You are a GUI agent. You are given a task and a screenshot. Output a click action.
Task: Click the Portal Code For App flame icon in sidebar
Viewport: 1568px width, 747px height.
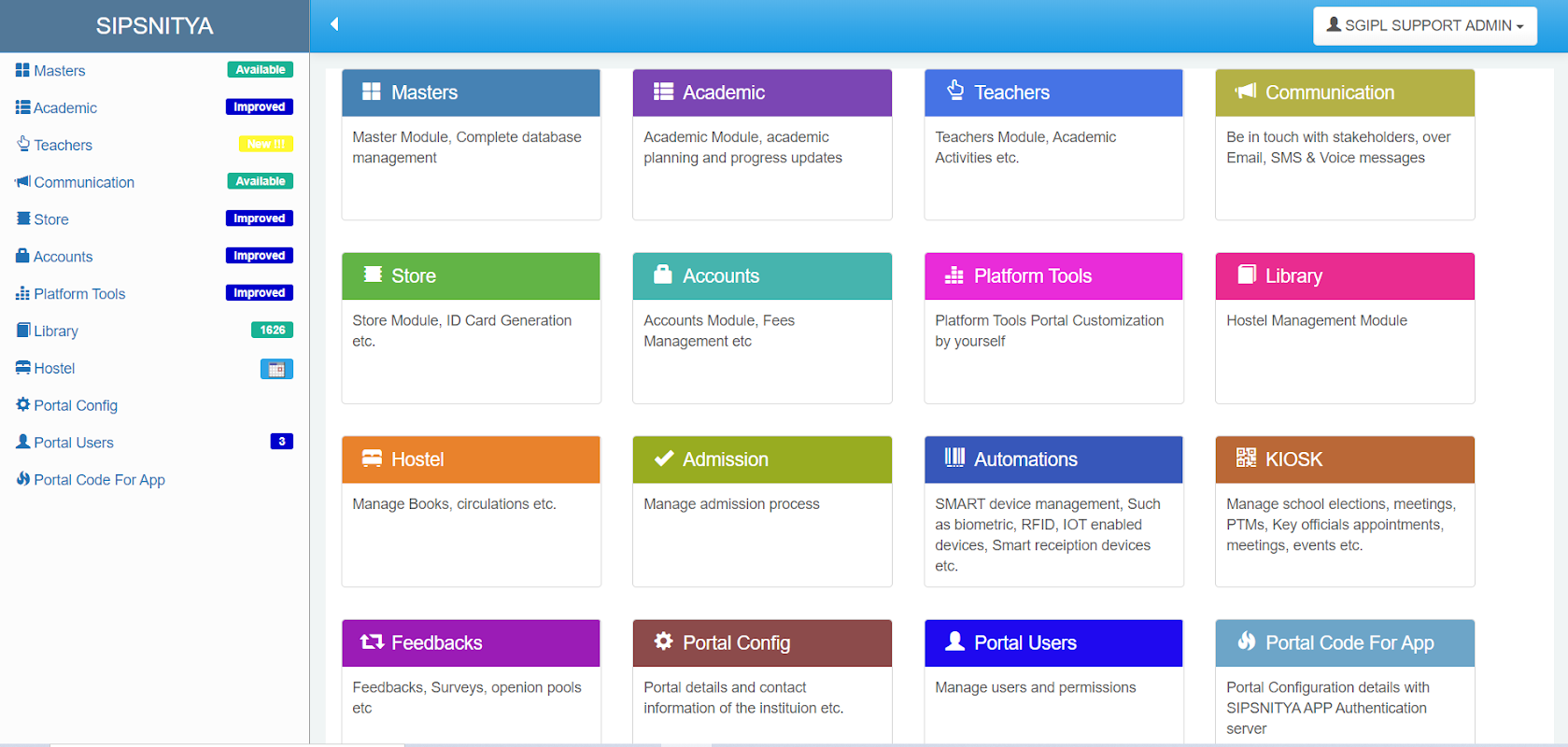pos(23,479)
